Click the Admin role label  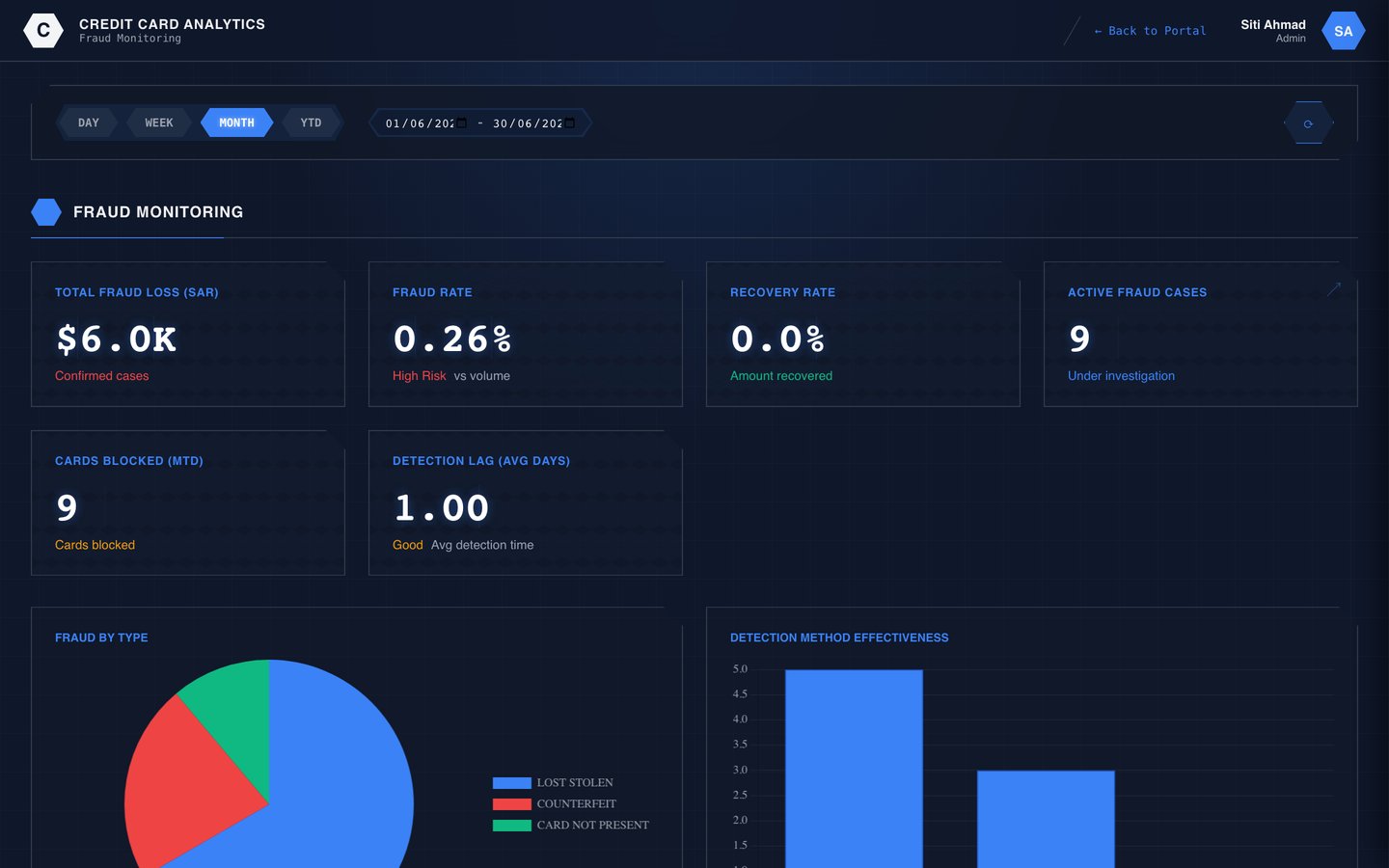[x=1291, y=39]
